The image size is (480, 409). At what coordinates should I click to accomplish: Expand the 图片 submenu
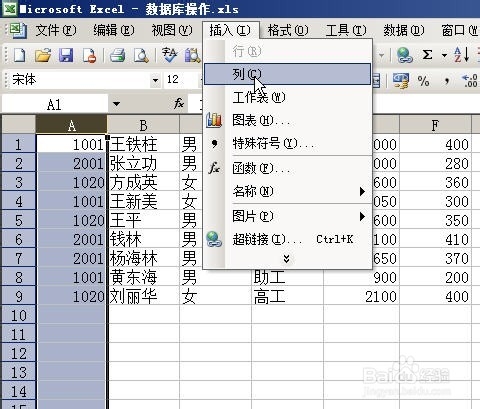tap(362, 217)
